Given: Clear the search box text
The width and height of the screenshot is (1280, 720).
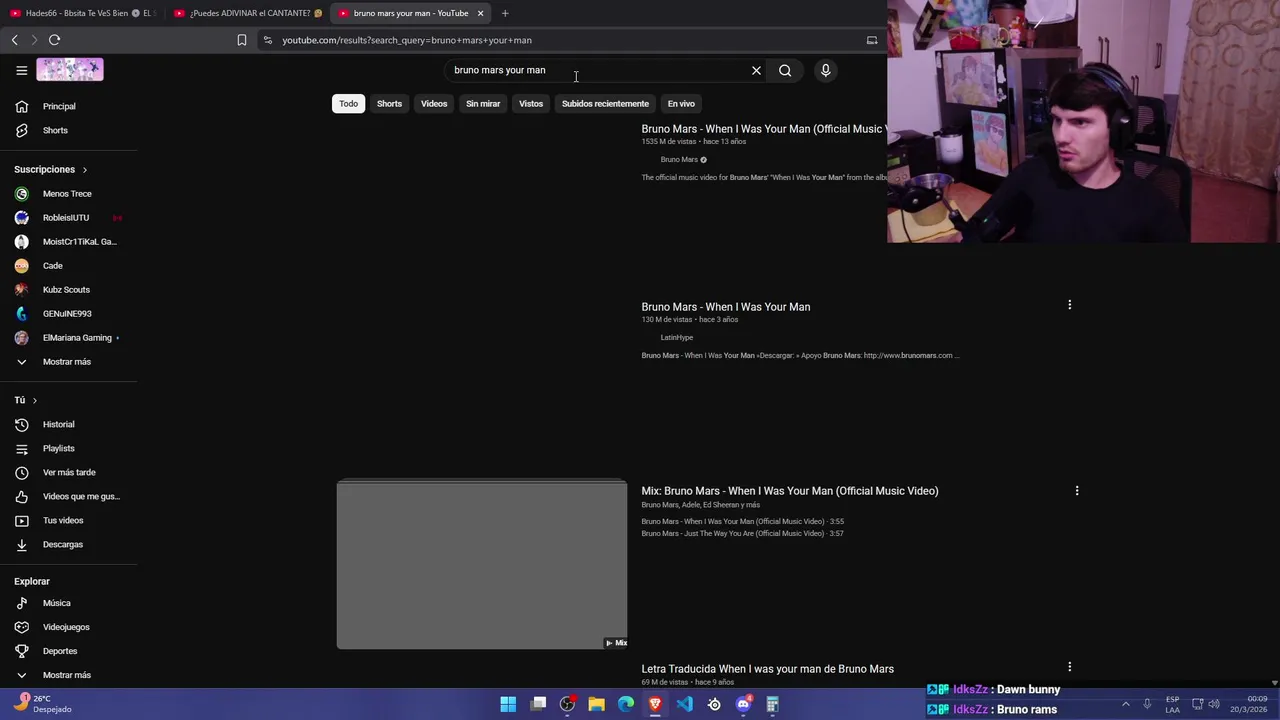Looking at the screenshot, I should coord(756,70).
